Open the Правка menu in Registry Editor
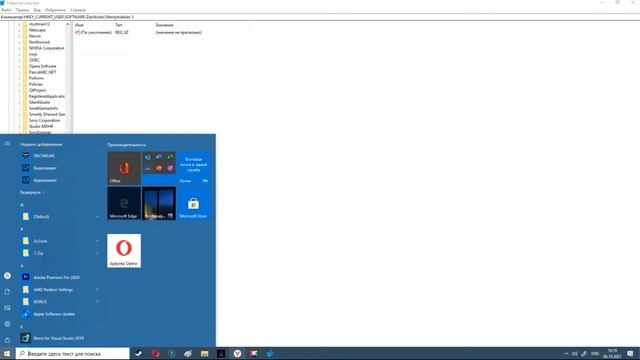The image size is (640, 360). tap(22, 10)
